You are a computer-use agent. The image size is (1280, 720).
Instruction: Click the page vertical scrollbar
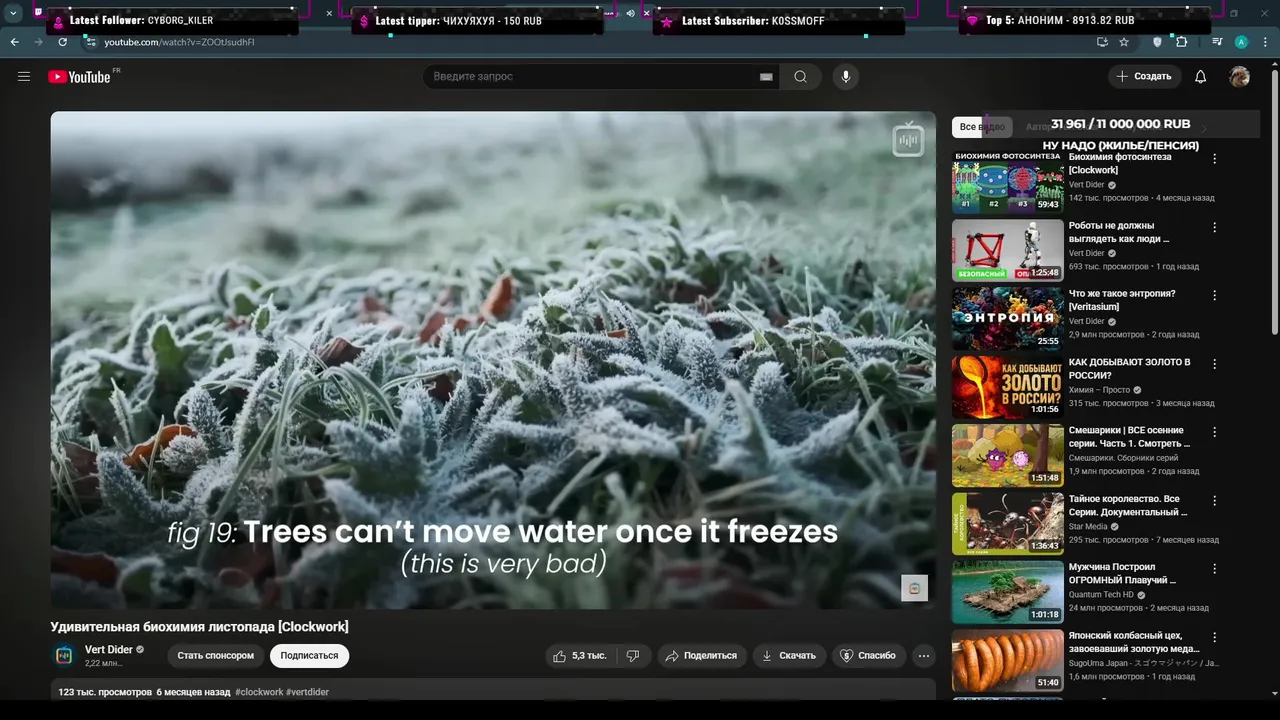(1274, 200)
